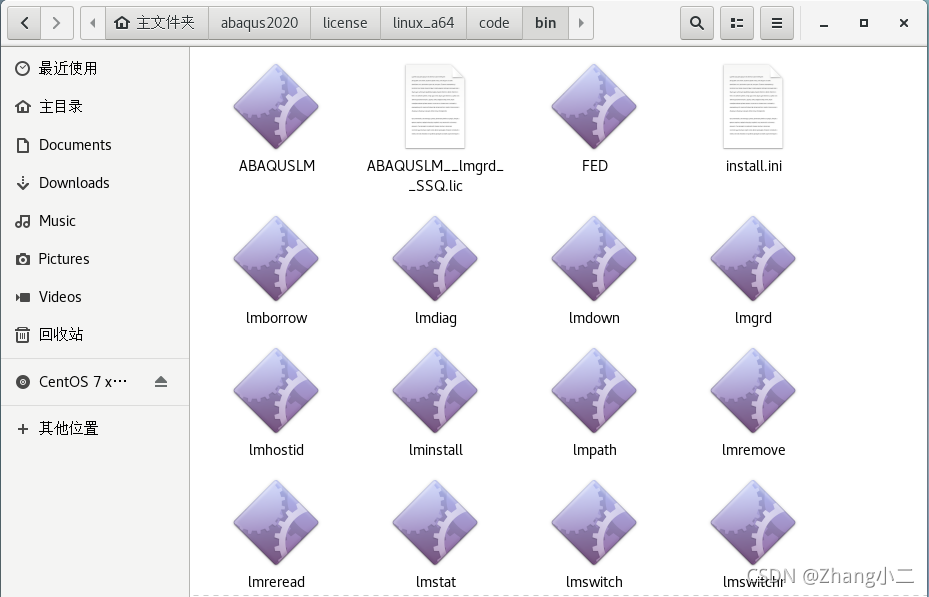Go back to the previous folder
Image resolution: width=929 pixels, height=597 pixels.
pyautogui.click(x=24, y=23)
